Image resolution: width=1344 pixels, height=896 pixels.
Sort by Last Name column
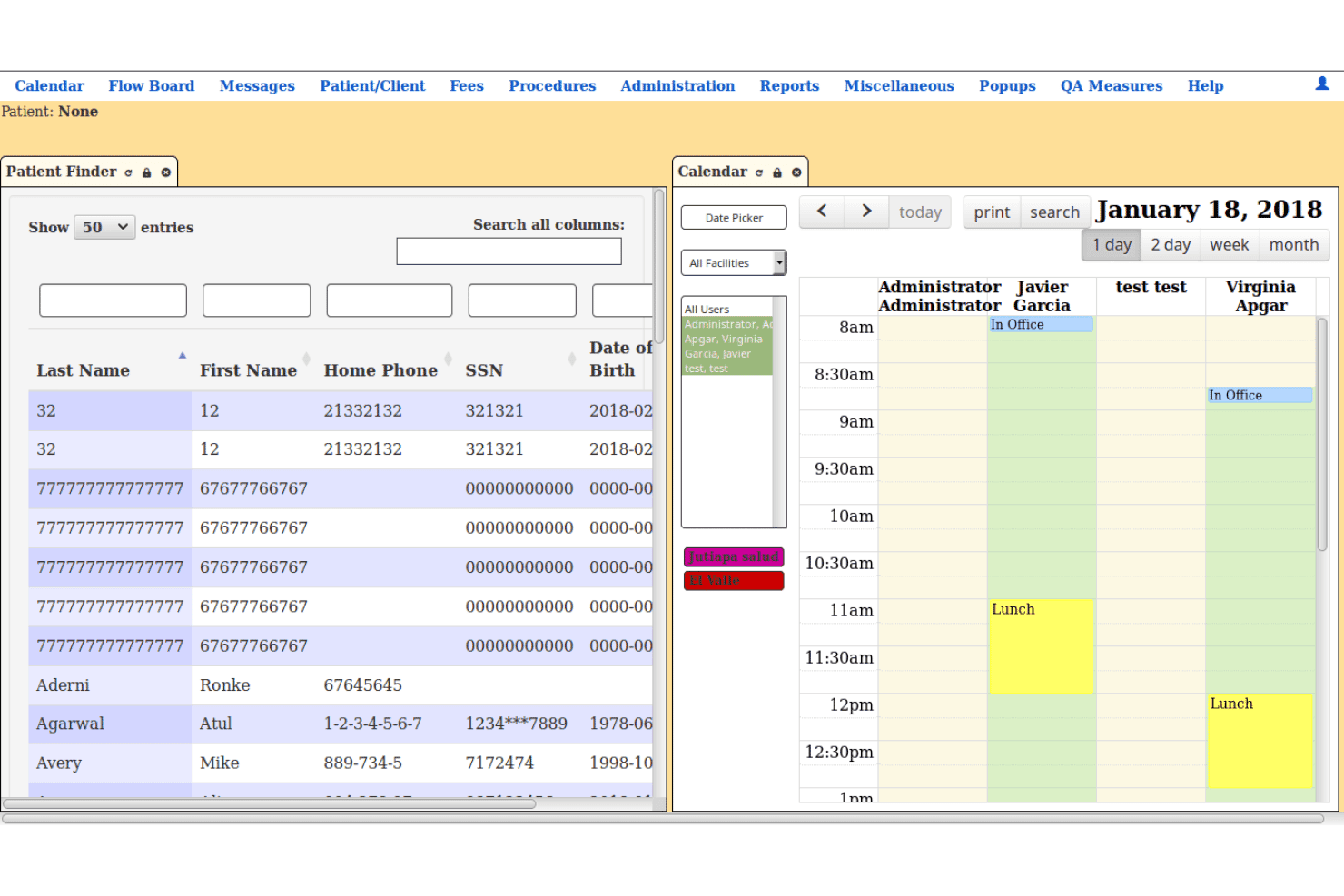110,370
